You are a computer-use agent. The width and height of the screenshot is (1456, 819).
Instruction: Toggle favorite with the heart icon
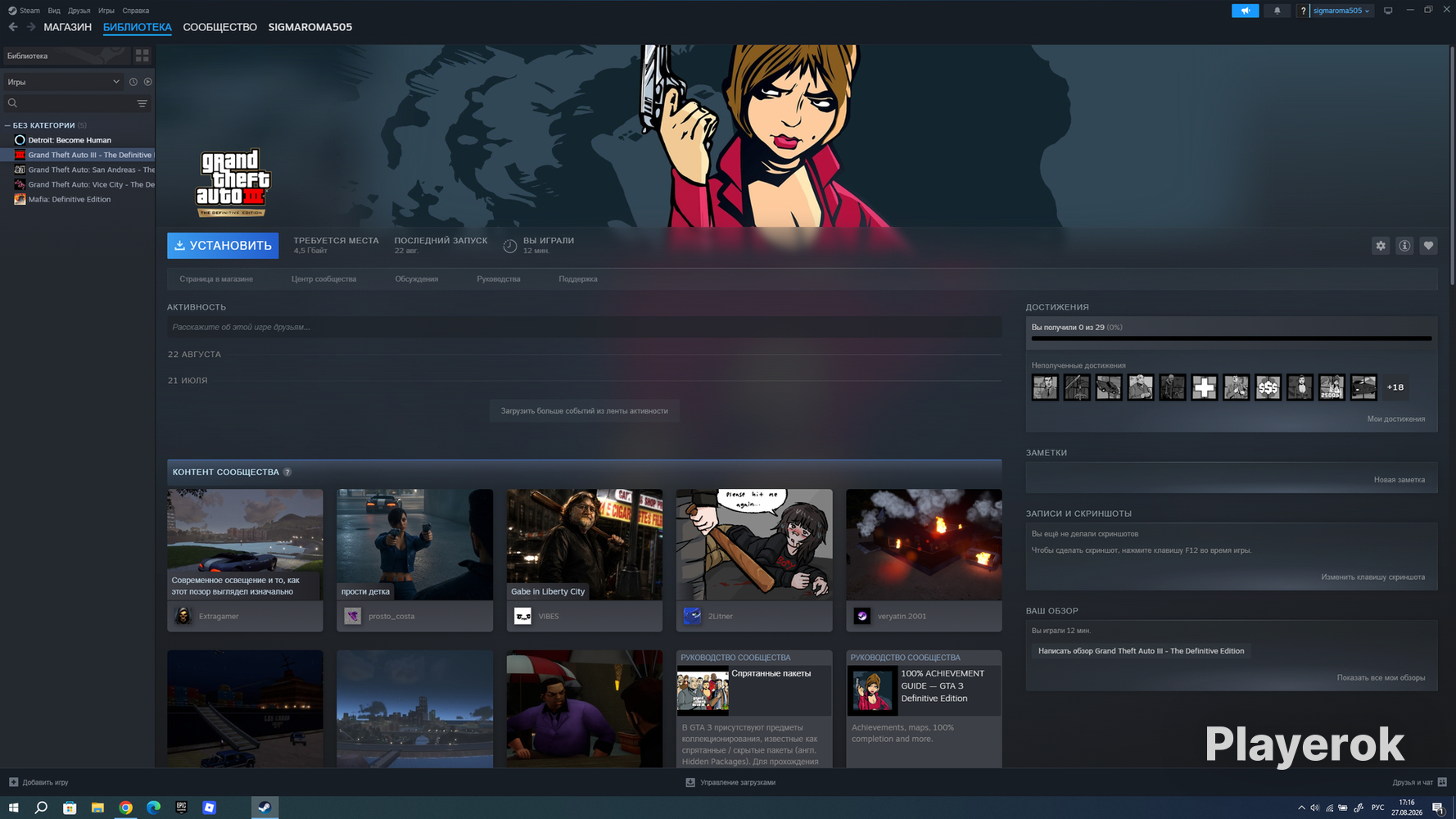[1428, 246]
